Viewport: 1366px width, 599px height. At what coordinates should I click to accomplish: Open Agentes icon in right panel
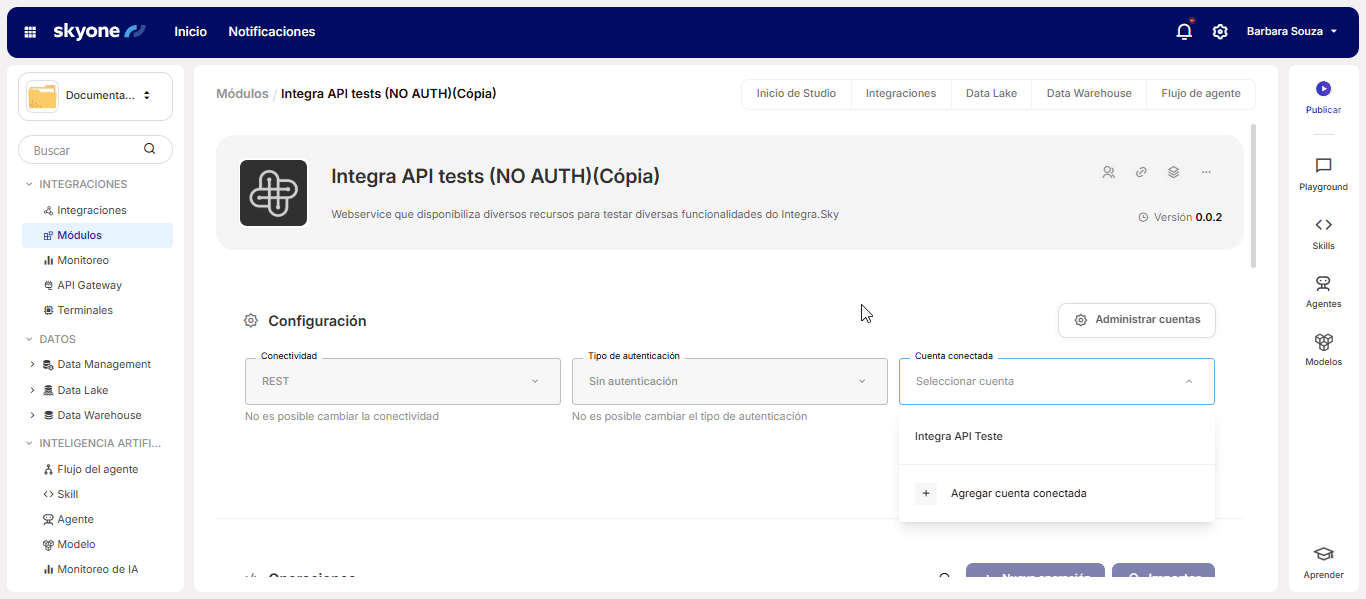point(1323,284)
